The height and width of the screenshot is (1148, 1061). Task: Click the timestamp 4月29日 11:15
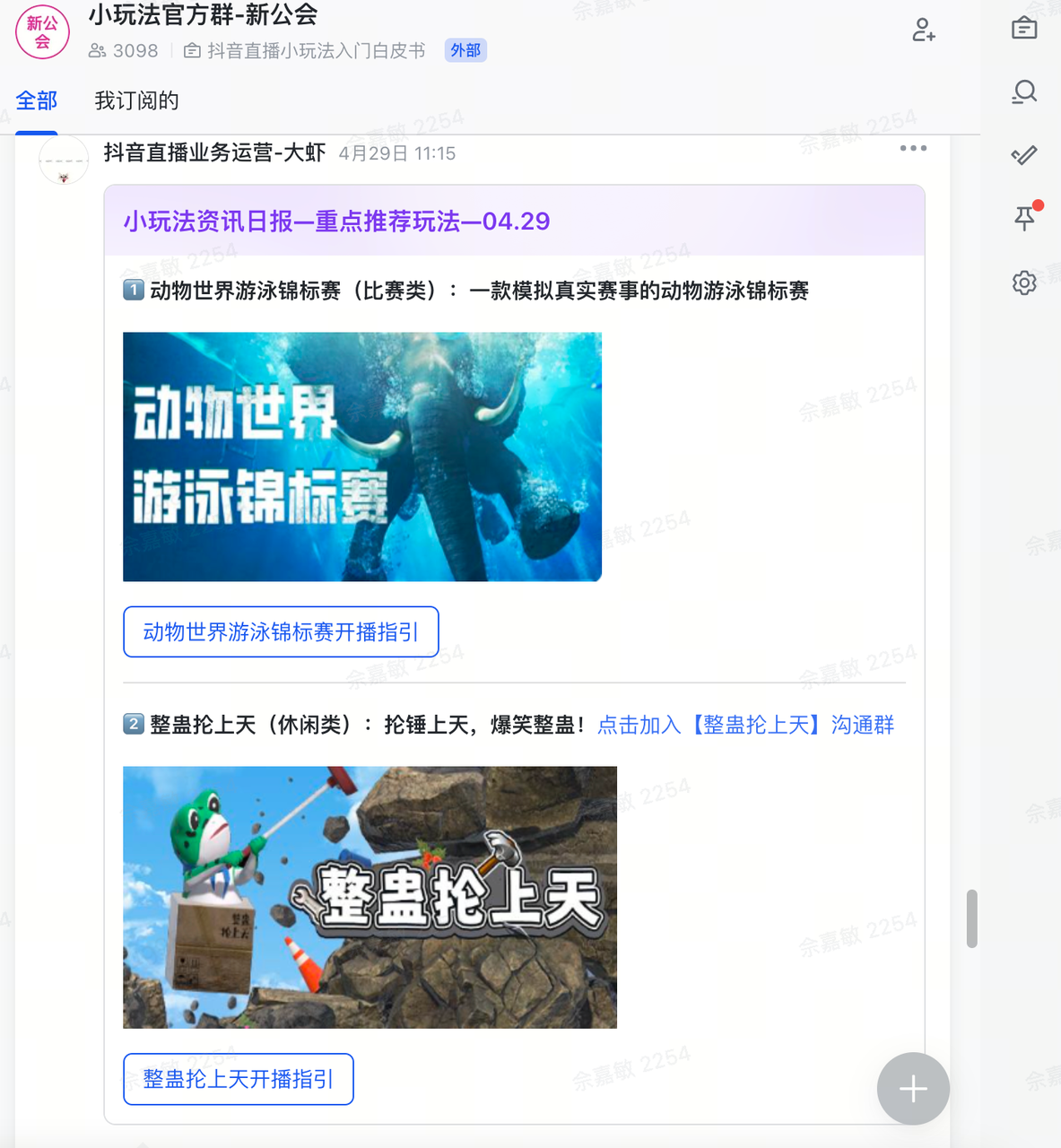397,153
